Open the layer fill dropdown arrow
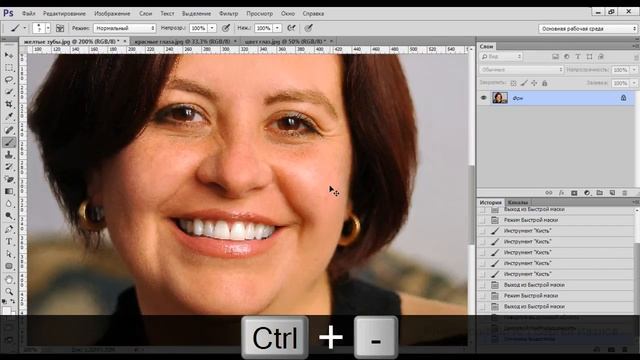The image size is (640, 360). (634, 83)
